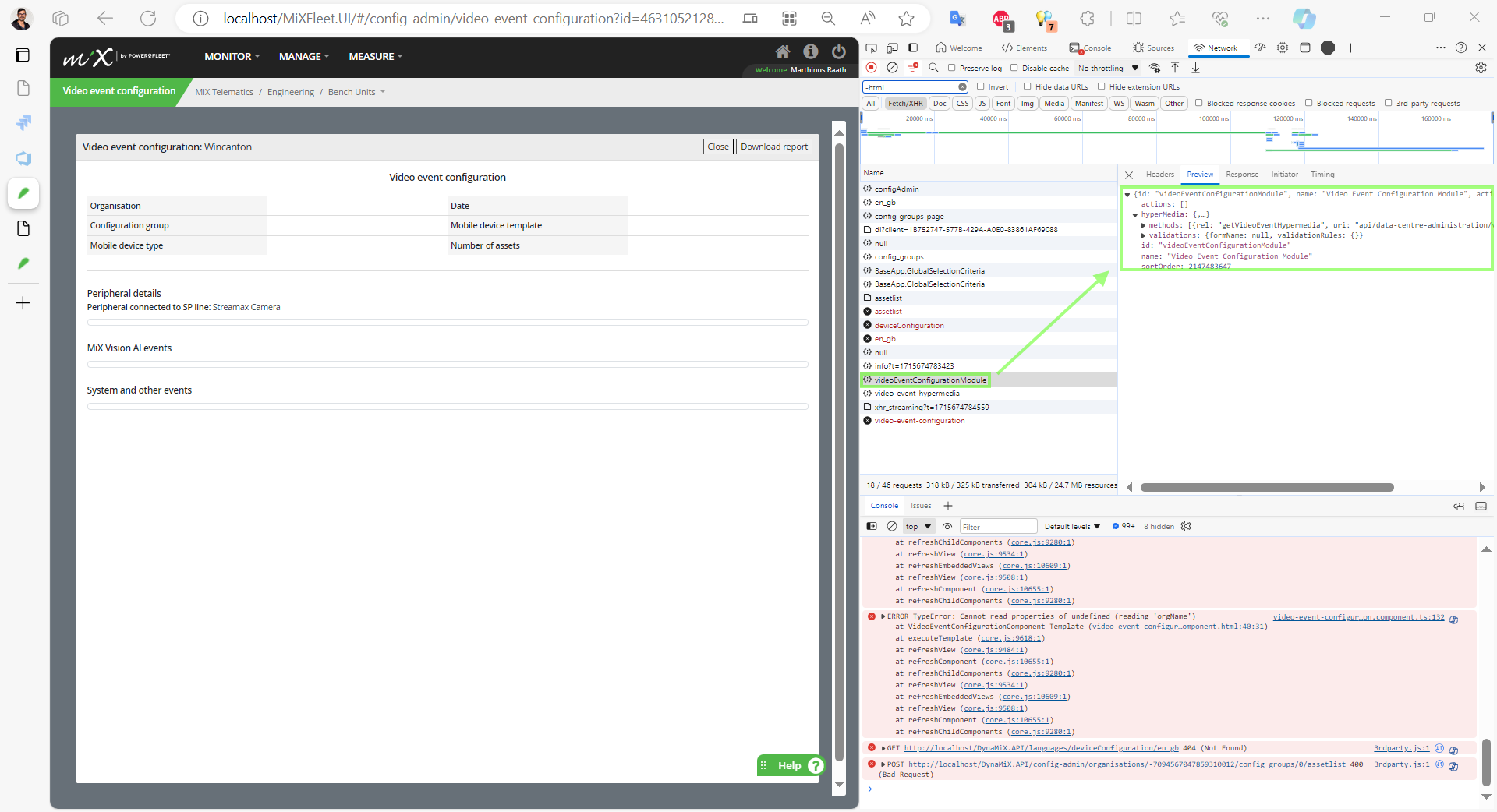Open DevTools Network settings gear
Viewport: 1497px width, 812px height.
pos(1480,68)
